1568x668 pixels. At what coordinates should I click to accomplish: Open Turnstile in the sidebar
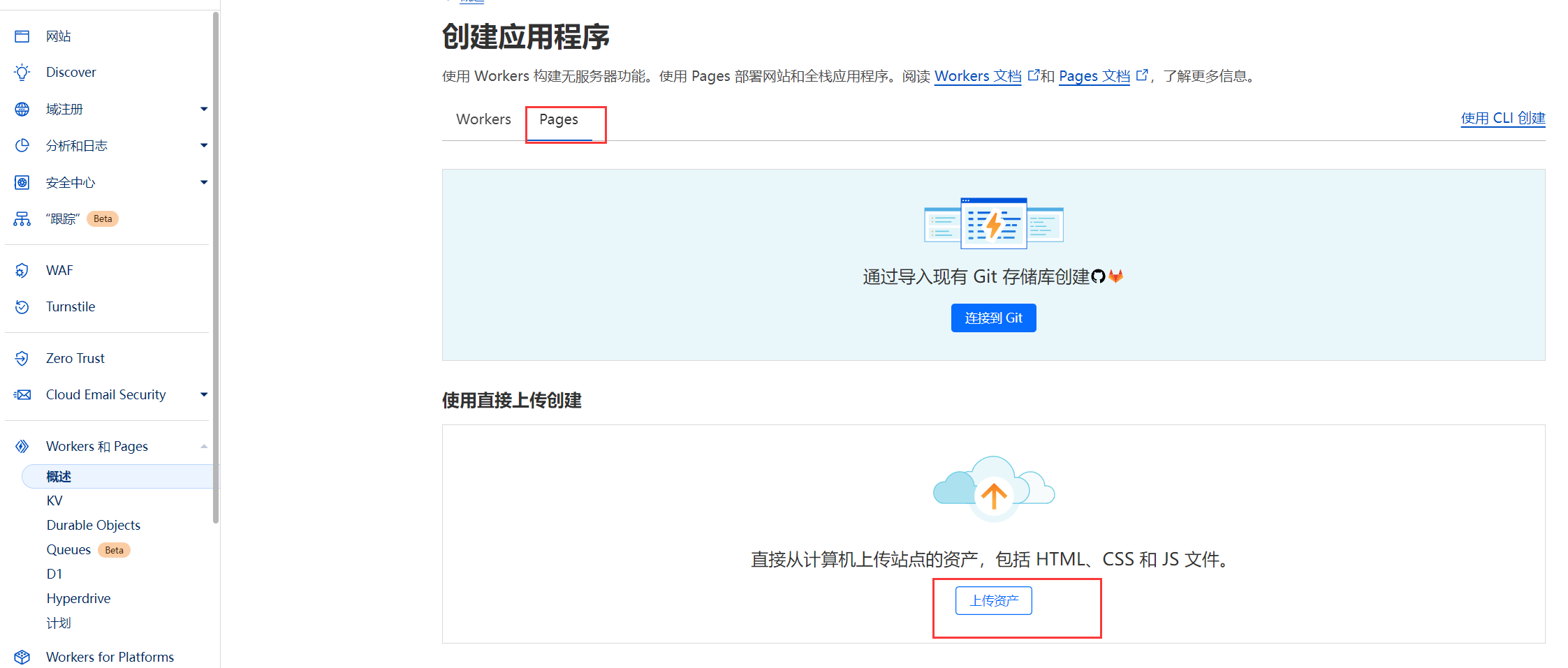point(71,306)
